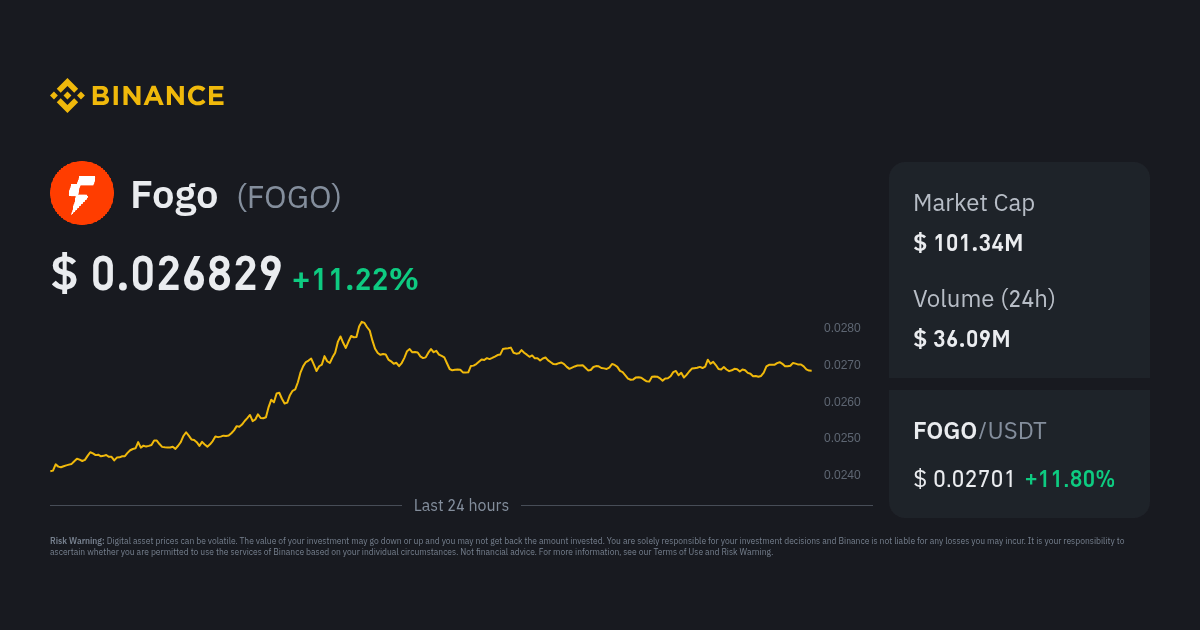Click the (FOGO) ticker symbol

289,197
